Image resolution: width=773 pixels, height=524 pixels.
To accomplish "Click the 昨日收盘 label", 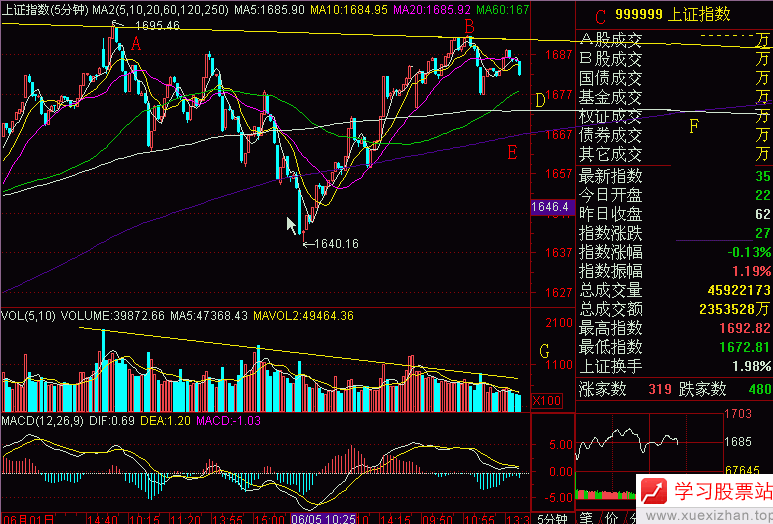I will [x=610, y=214].
